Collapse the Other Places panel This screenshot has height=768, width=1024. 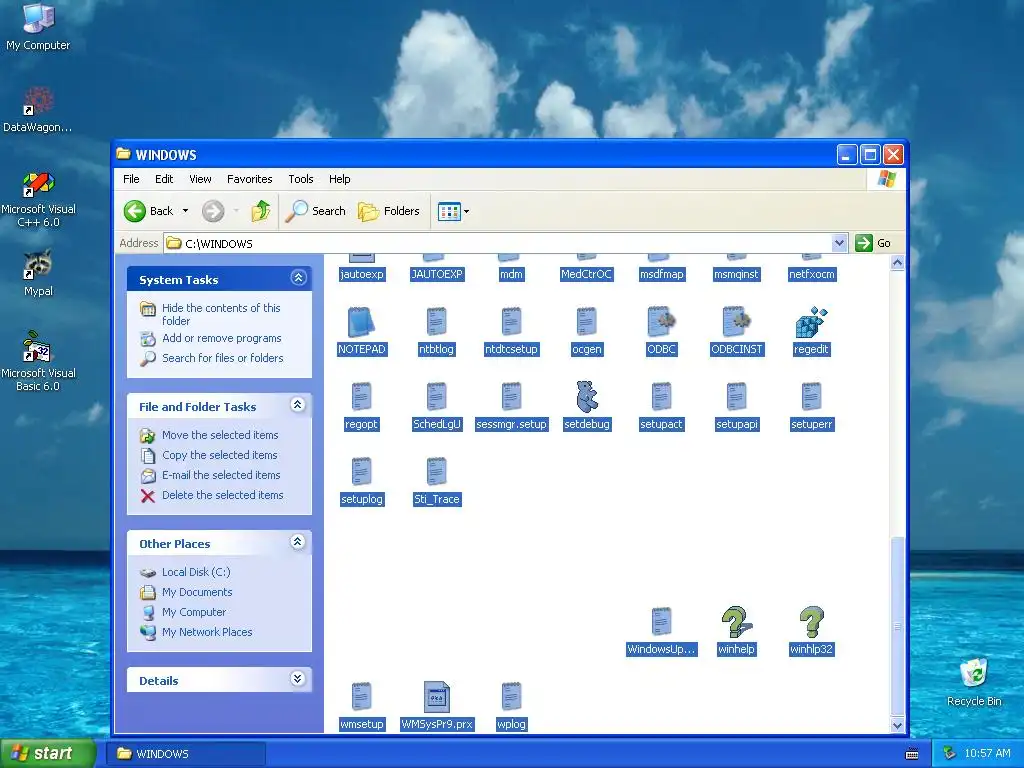[298, 542]
